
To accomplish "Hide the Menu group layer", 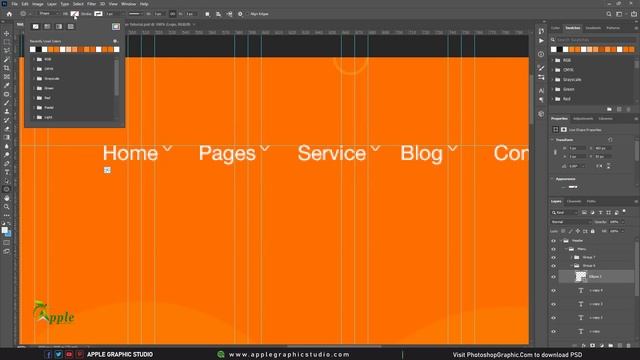I will coord(554,249).
